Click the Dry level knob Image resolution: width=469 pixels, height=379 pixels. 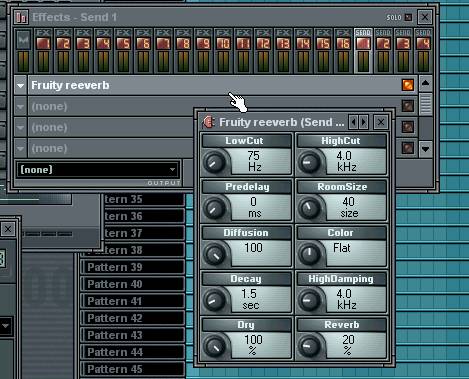pyautogui.click(x=214, y=346)
